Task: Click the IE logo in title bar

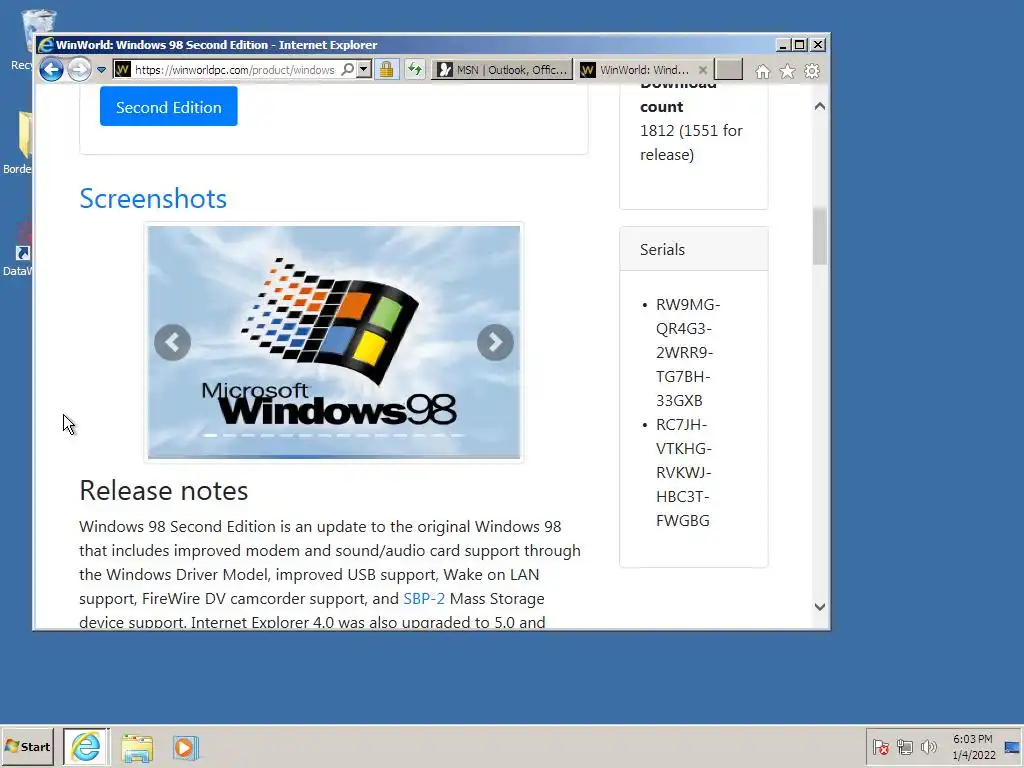Action: point(46,45)
